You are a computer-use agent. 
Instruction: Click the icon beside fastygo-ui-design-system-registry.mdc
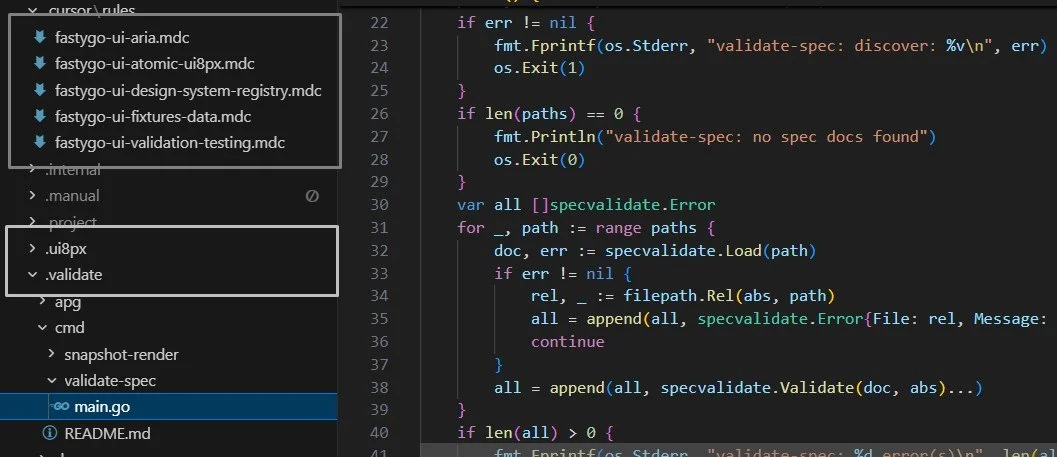pos(40,90)
